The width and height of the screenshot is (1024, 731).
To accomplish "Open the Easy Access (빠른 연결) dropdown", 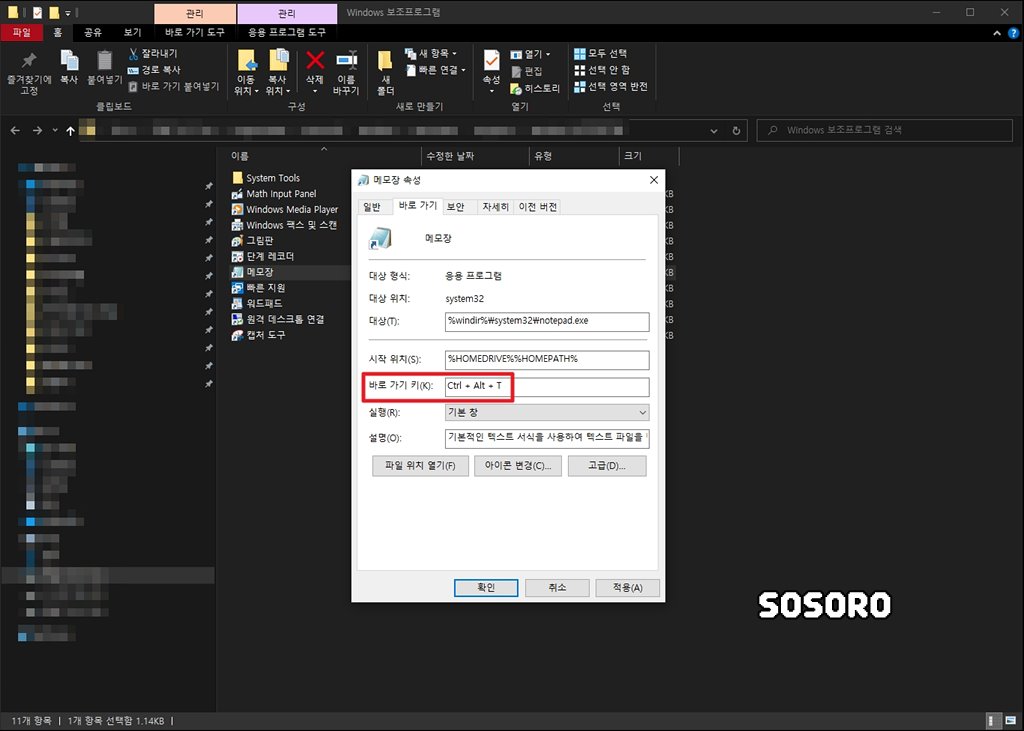I will (436, 70).
